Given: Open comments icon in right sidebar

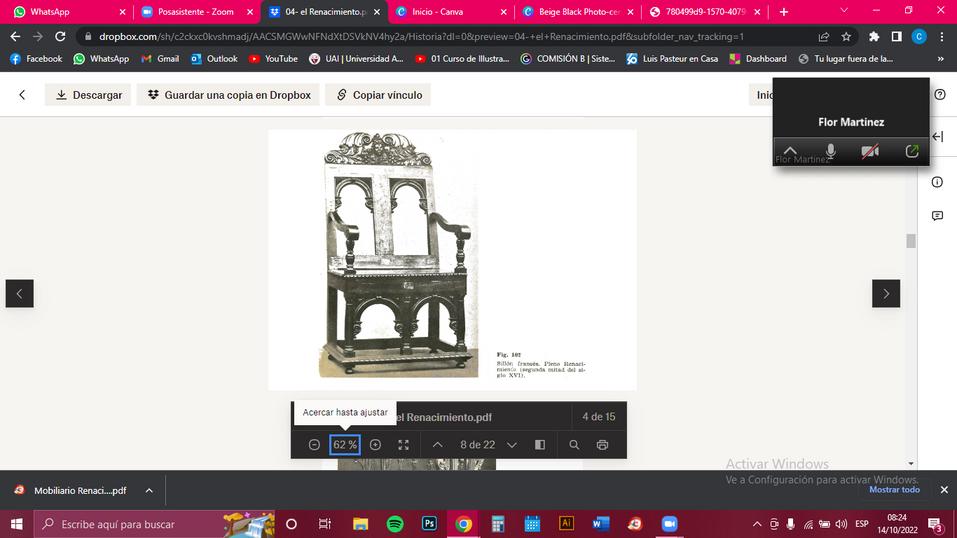Looking at the screenshot, I should click(x=937, y=216).
